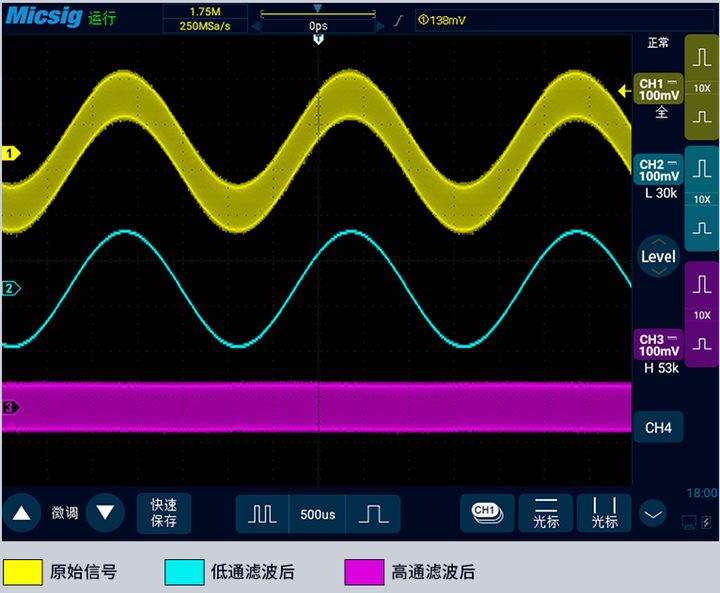Tap the H 53k high-pass filter label

[661, 368]
